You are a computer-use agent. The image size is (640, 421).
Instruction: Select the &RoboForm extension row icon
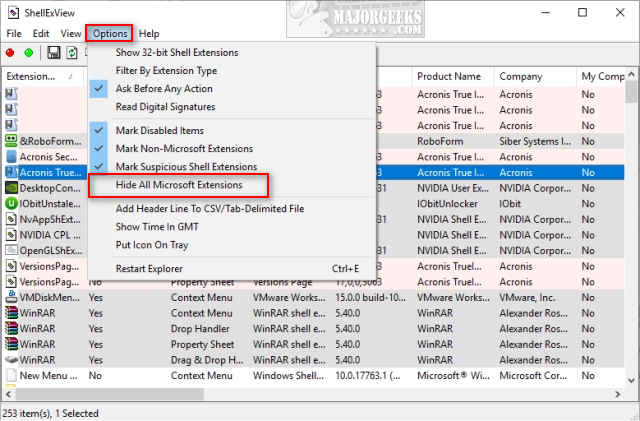click(x=12, y=141)
